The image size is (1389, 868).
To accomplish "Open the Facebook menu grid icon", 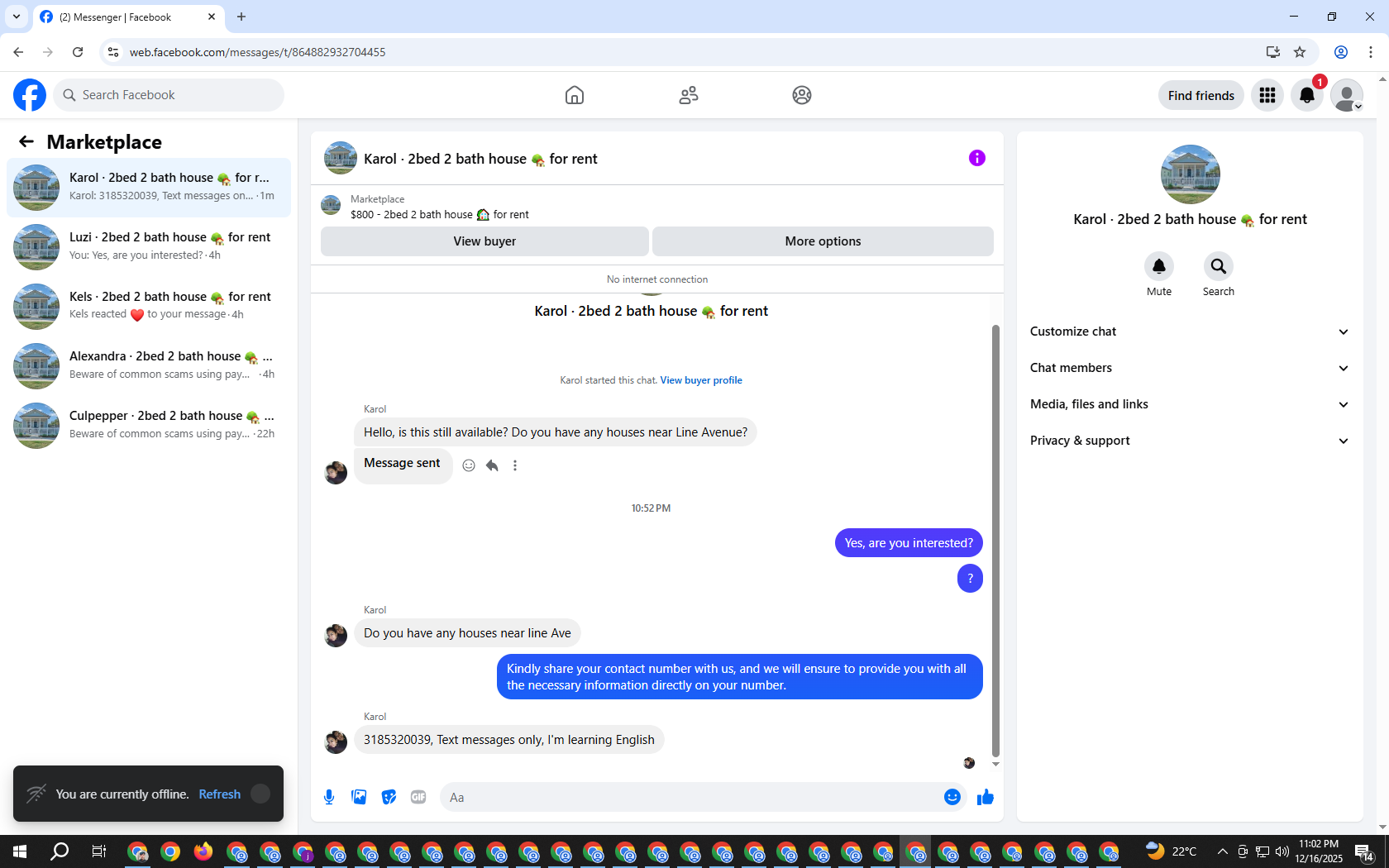I will (1267, 95).
